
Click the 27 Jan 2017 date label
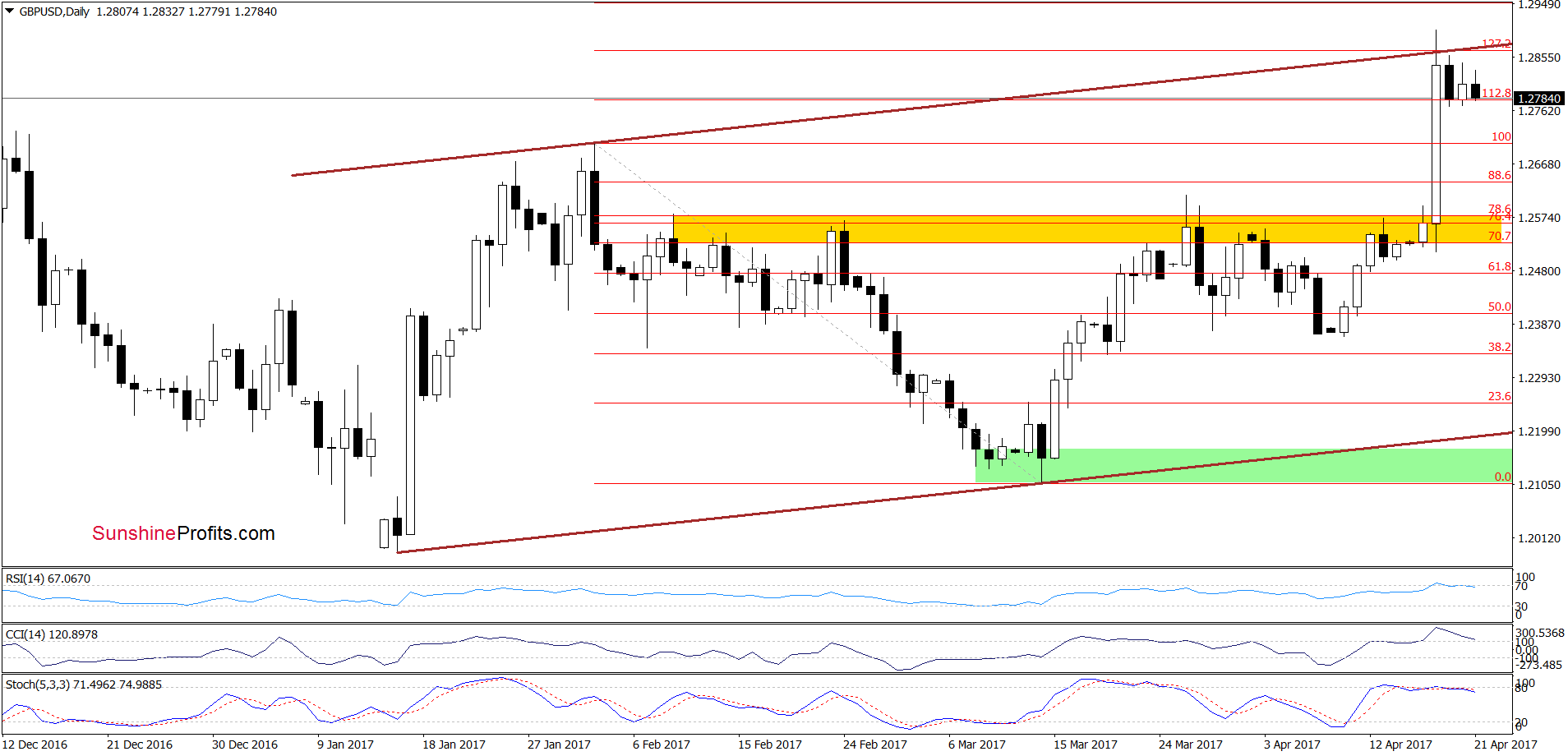coord(559,745)
